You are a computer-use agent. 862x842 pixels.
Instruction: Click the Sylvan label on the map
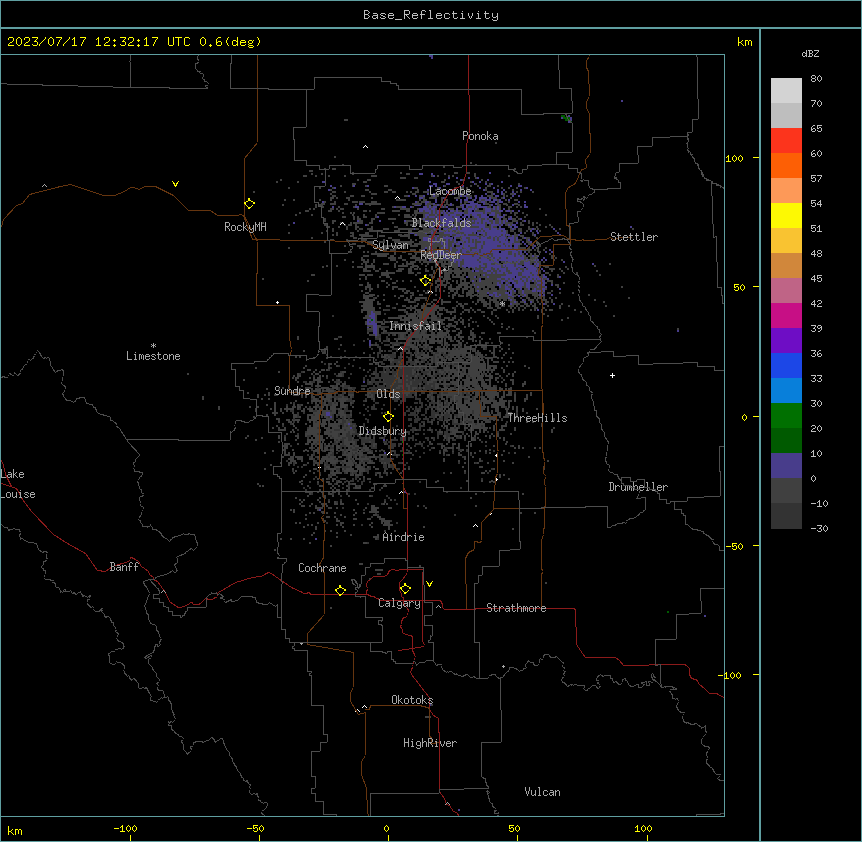click(x=390, y=245)
